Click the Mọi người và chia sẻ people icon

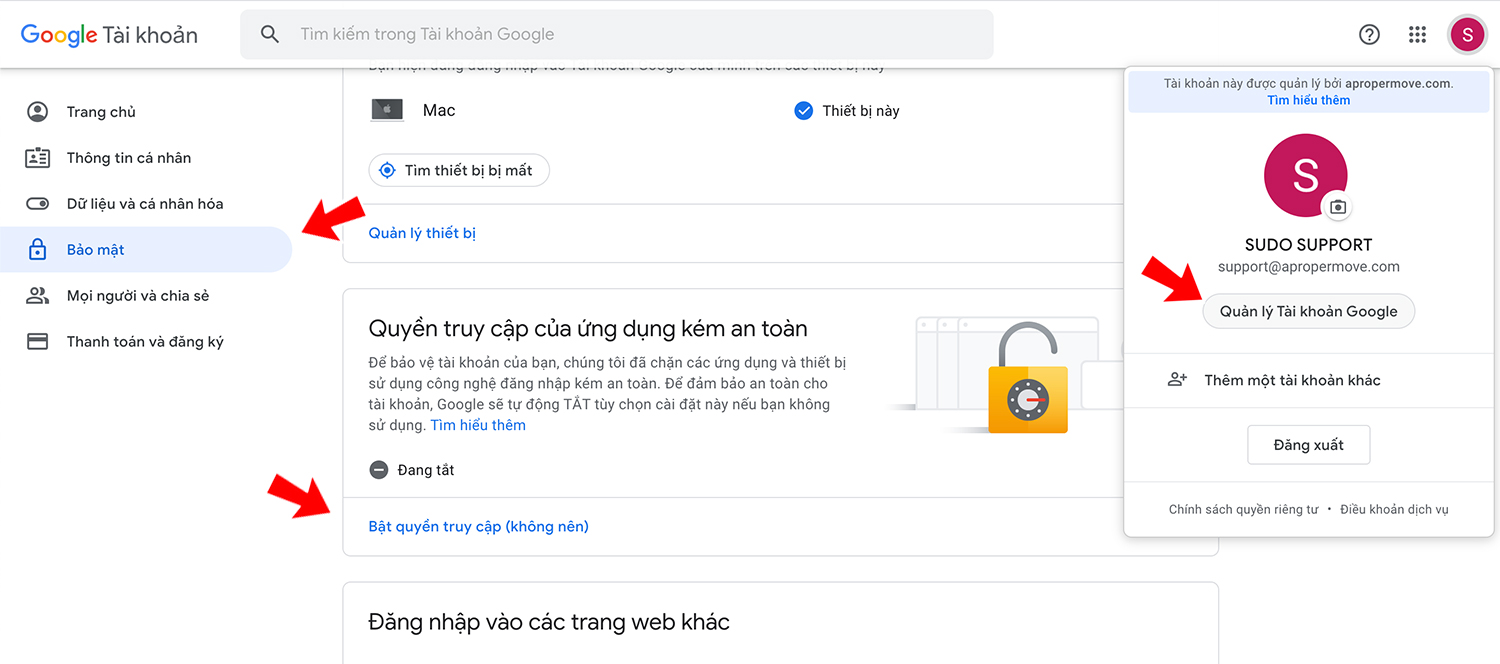click(x=37, y=295)
